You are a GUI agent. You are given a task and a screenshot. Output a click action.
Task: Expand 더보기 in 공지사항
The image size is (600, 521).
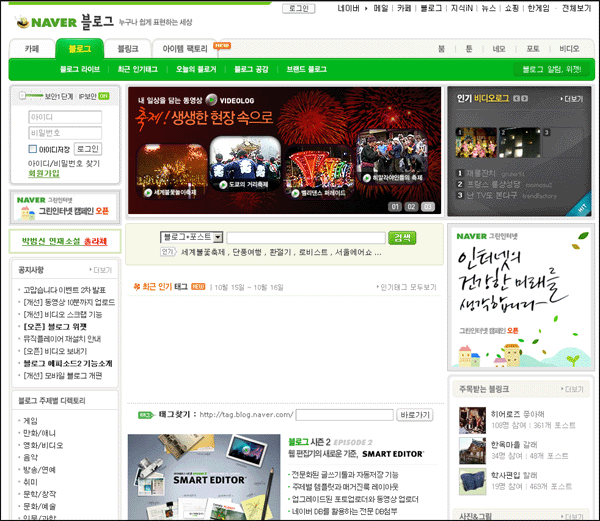101,270
